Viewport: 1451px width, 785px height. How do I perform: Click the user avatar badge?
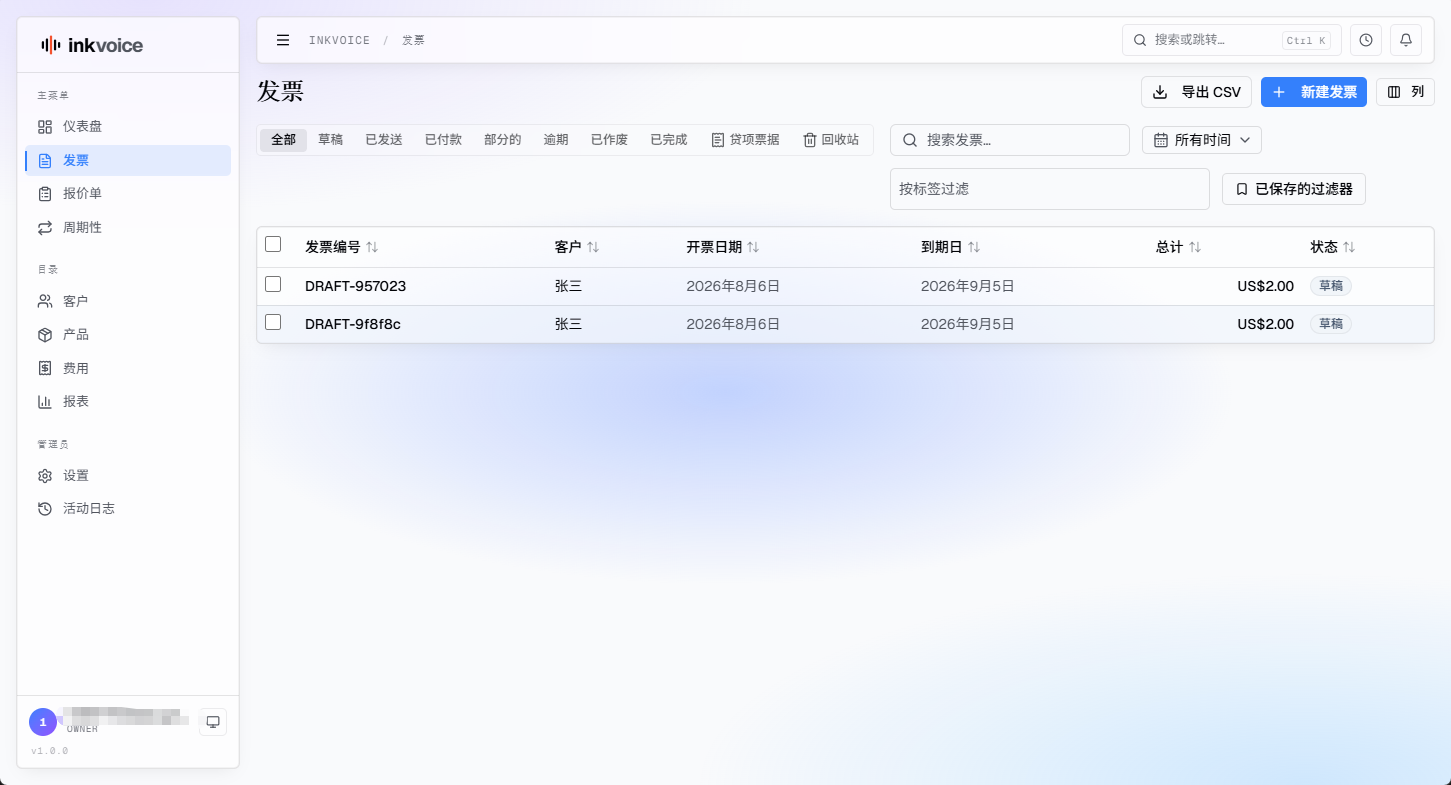pyautogui.click(x=43, y=722)
